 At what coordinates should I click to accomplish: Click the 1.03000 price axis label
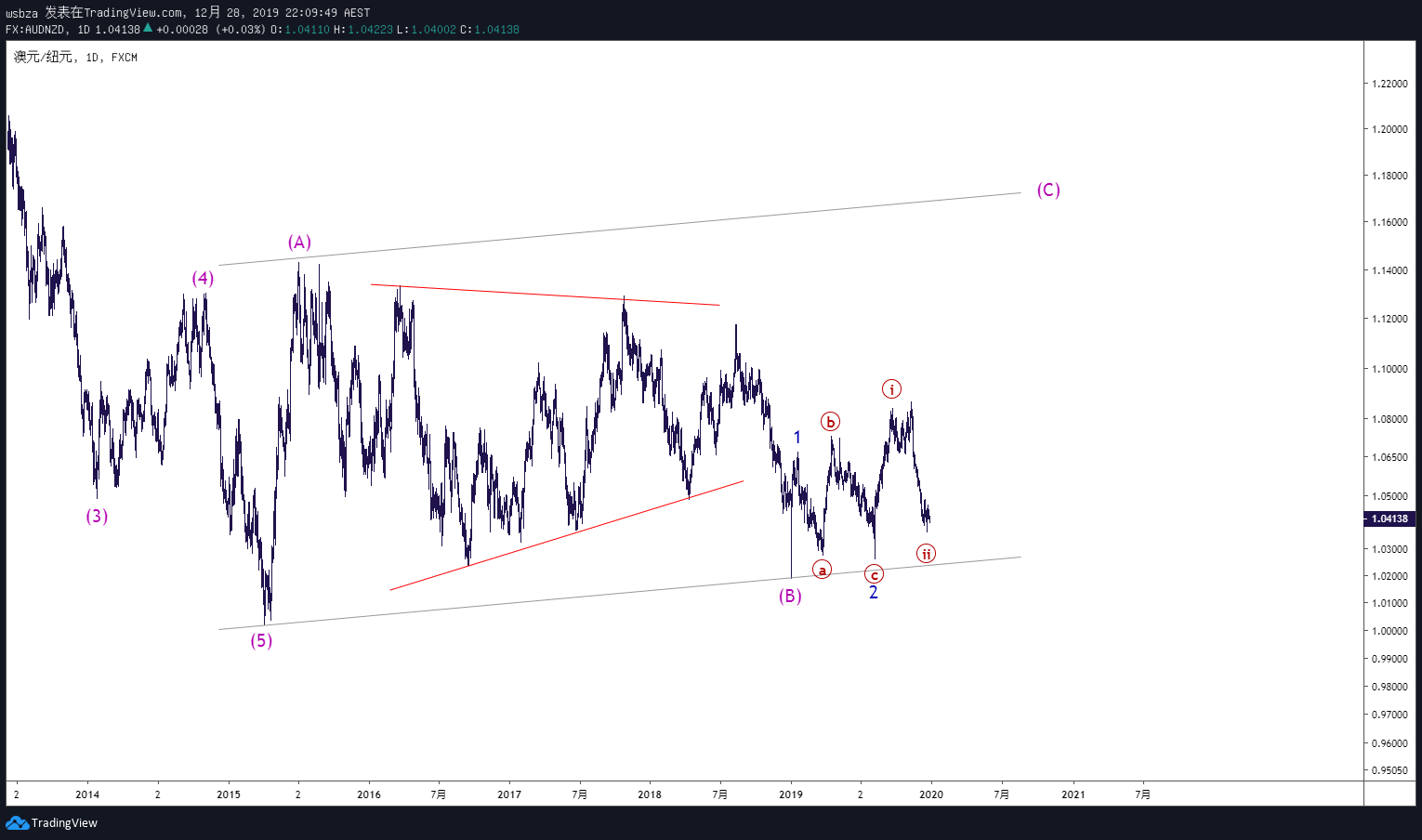1389,549
